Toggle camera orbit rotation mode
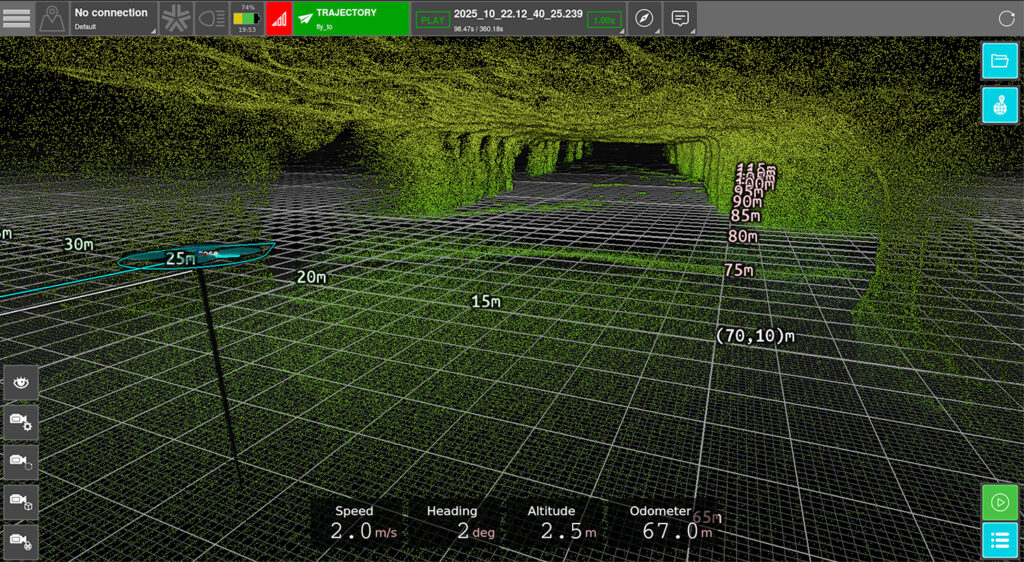 coord(21,461)
